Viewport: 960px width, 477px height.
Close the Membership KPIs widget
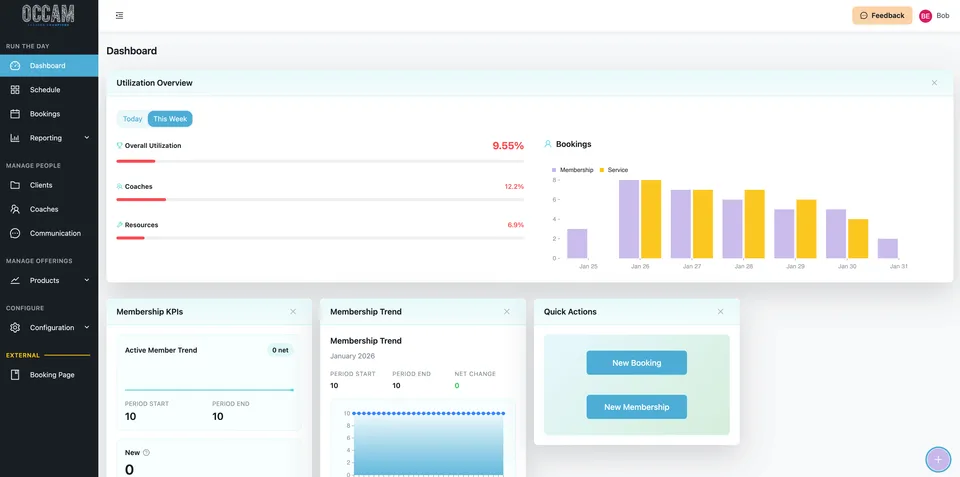(293, 312)
